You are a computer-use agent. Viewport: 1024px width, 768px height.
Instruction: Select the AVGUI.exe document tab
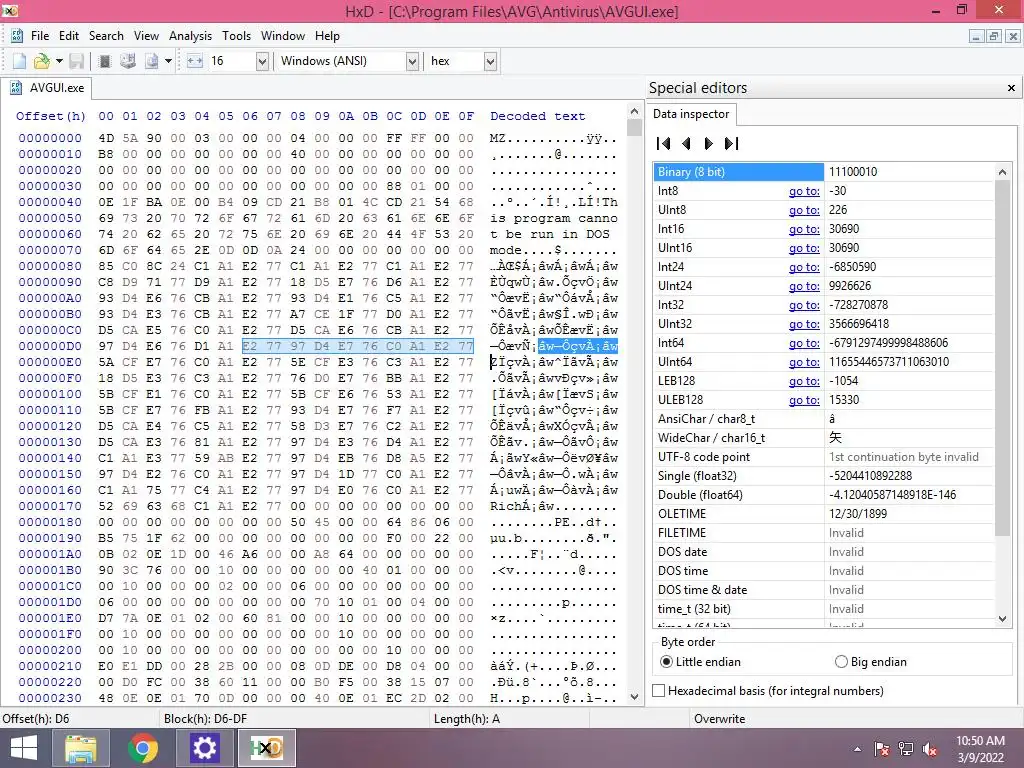click(47, 88)
